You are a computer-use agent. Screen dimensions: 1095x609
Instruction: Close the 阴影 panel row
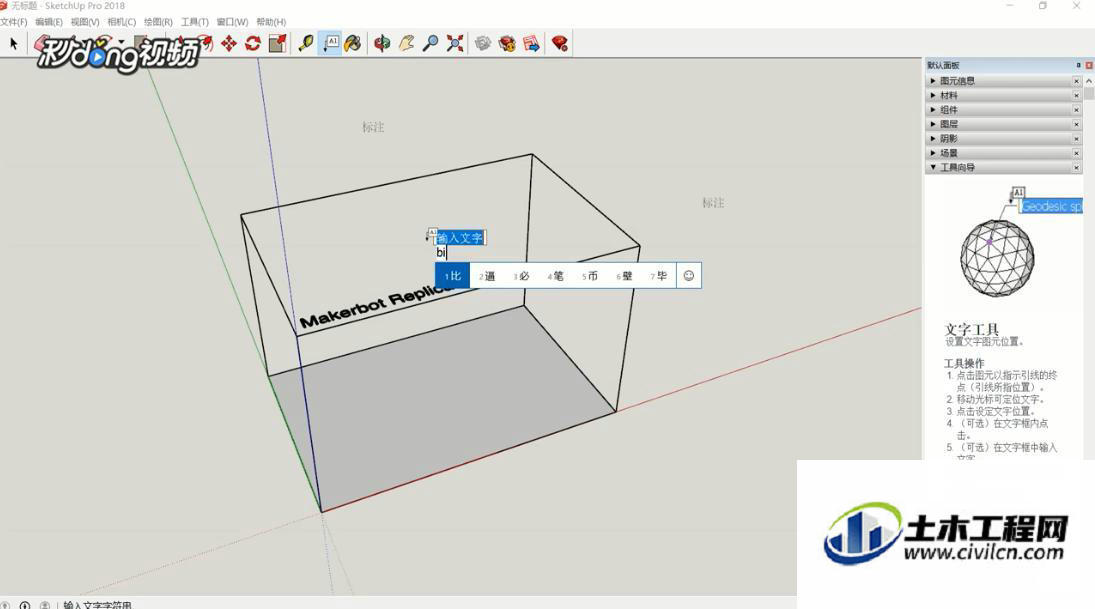(1077, 138)
